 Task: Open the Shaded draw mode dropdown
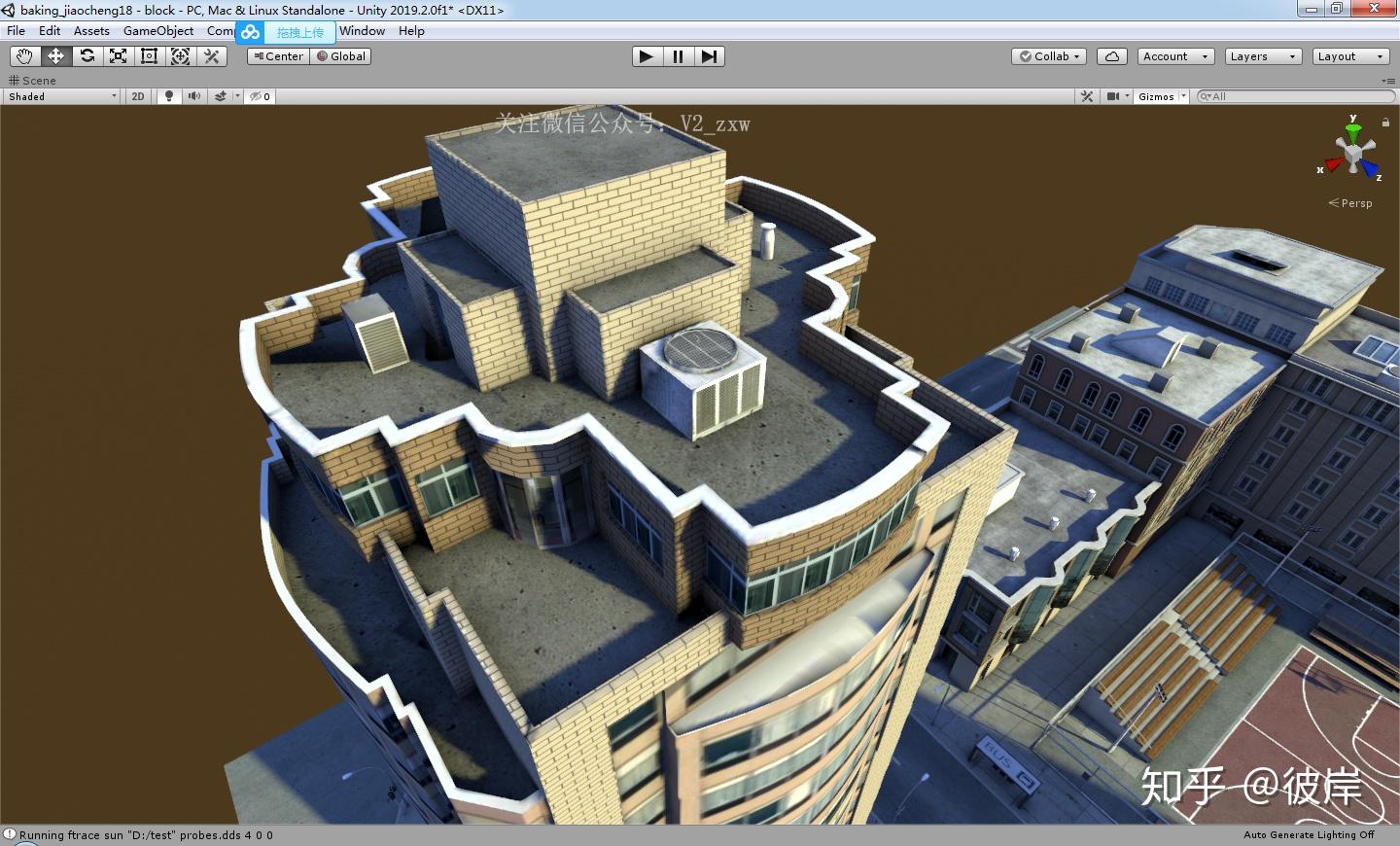[x=62, y=96]
